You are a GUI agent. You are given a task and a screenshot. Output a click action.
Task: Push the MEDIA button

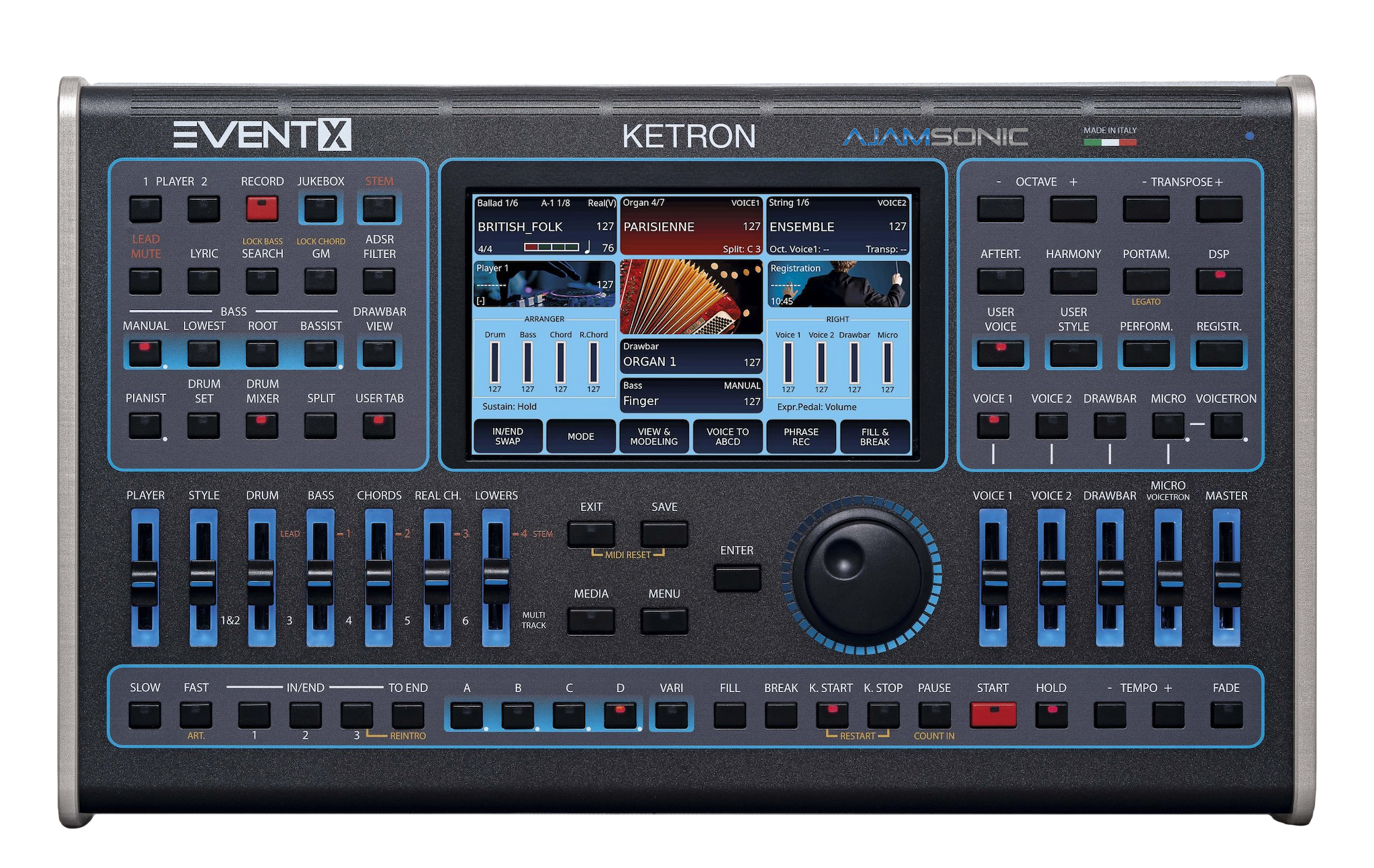[x=591, y=621]
